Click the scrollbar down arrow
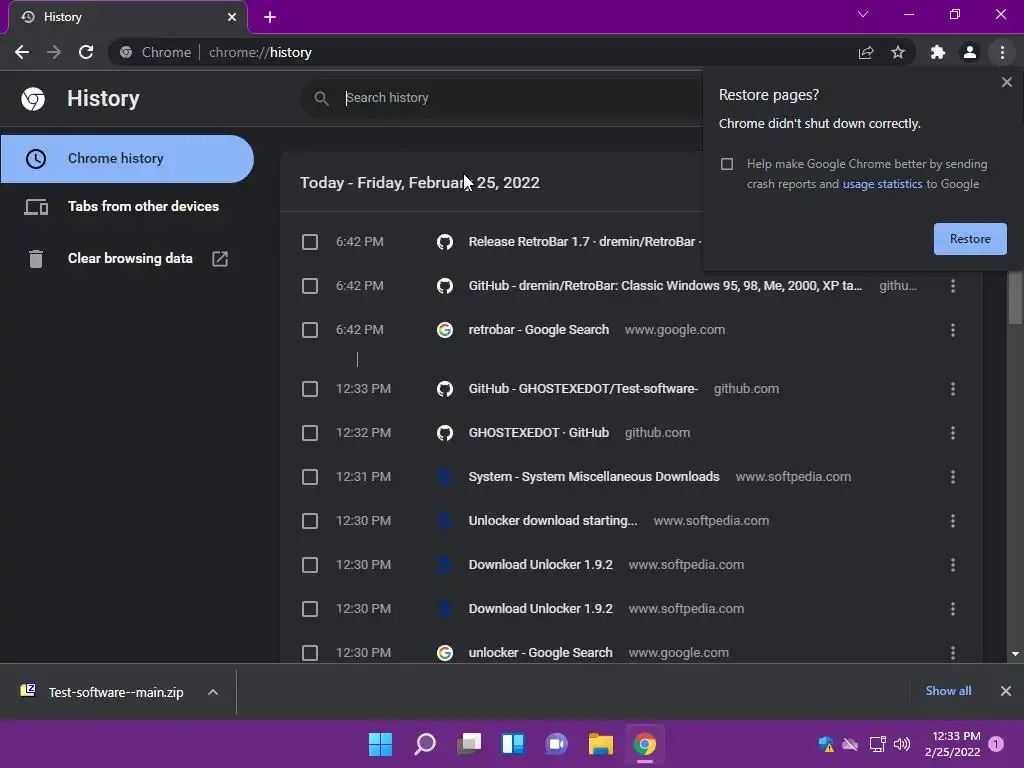The width and height of the screenshot is (1024, 768). tap(1015, 654)
